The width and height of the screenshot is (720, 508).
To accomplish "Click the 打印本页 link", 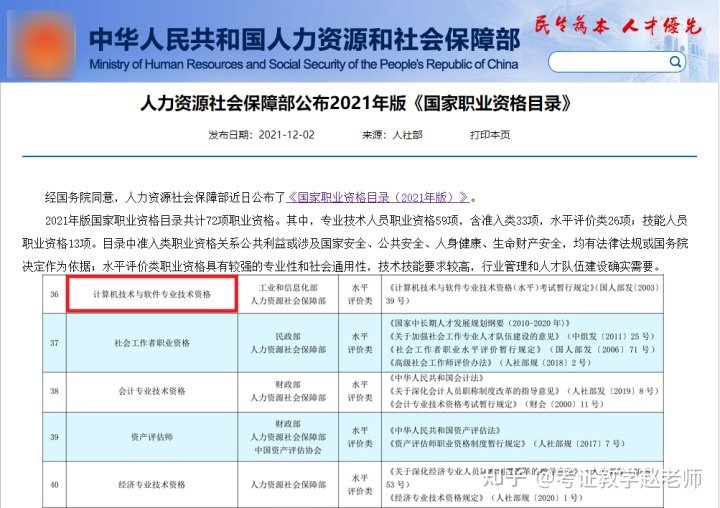I will (x=489, y=135).
